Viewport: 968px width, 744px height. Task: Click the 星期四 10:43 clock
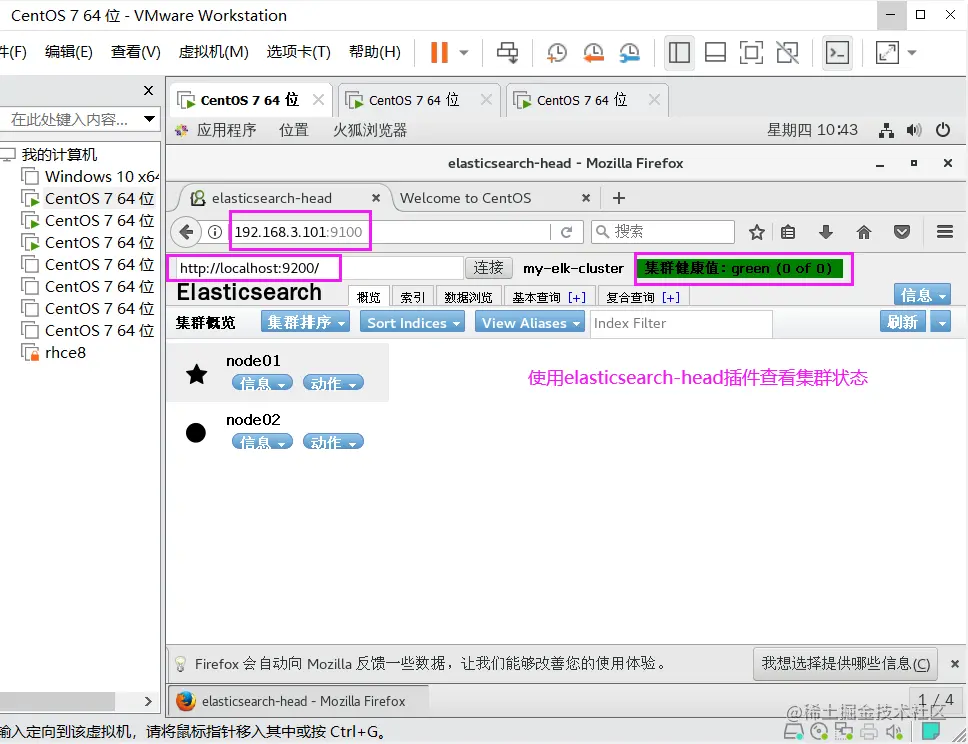click(x=812, y=130)
